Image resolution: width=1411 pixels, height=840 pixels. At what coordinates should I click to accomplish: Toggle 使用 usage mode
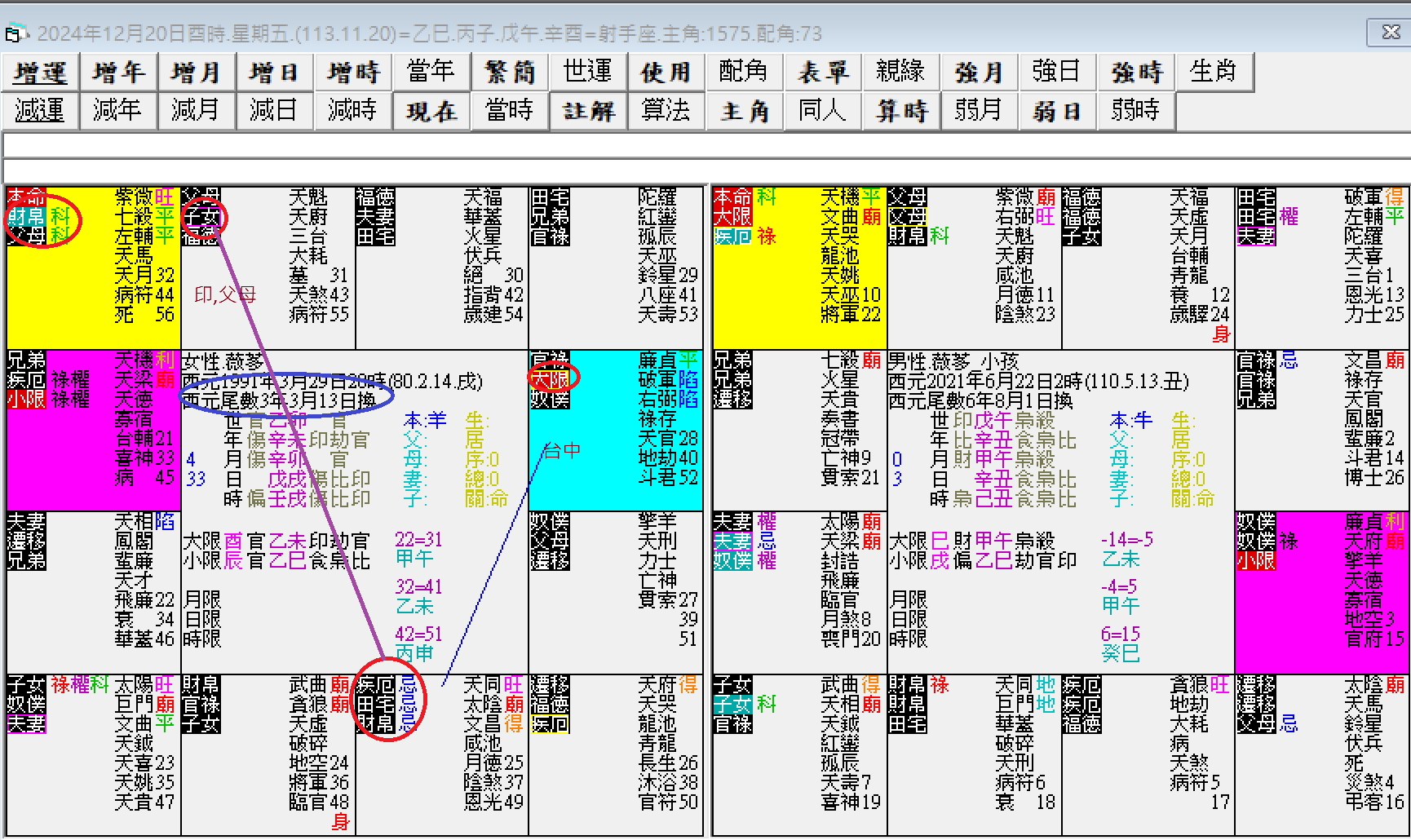click(666, 73)
